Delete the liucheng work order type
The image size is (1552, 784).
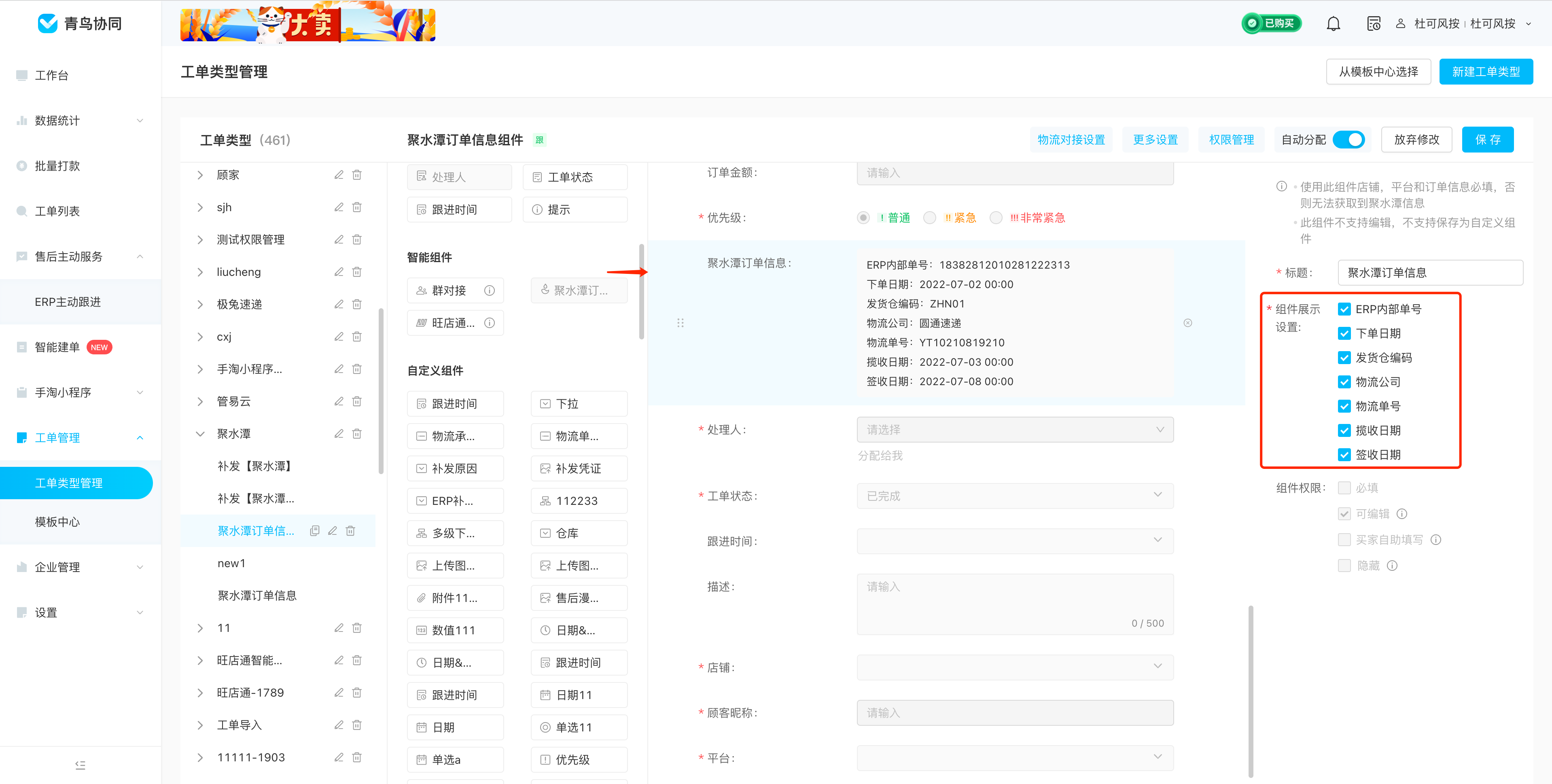tap(357, 272)
